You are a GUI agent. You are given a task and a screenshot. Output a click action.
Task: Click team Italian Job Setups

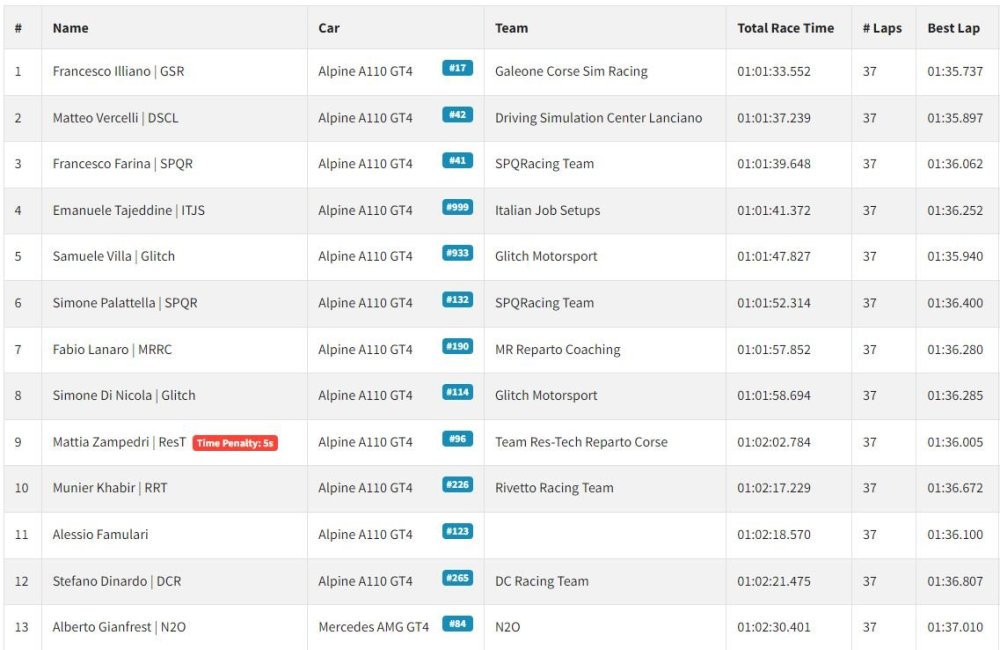(x=548, y=211)
